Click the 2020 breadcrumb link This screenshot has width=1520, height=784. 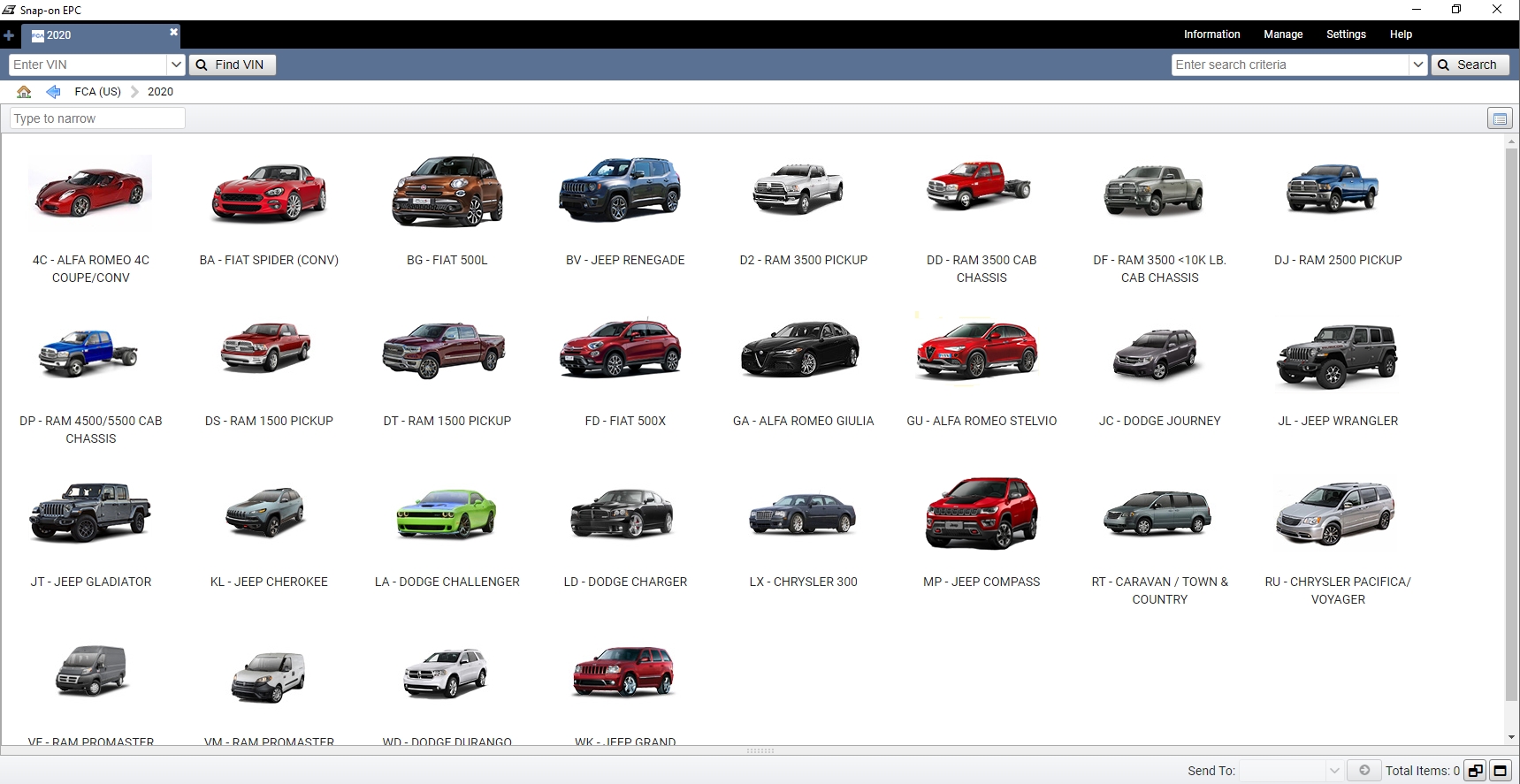(x=160, y=92)
